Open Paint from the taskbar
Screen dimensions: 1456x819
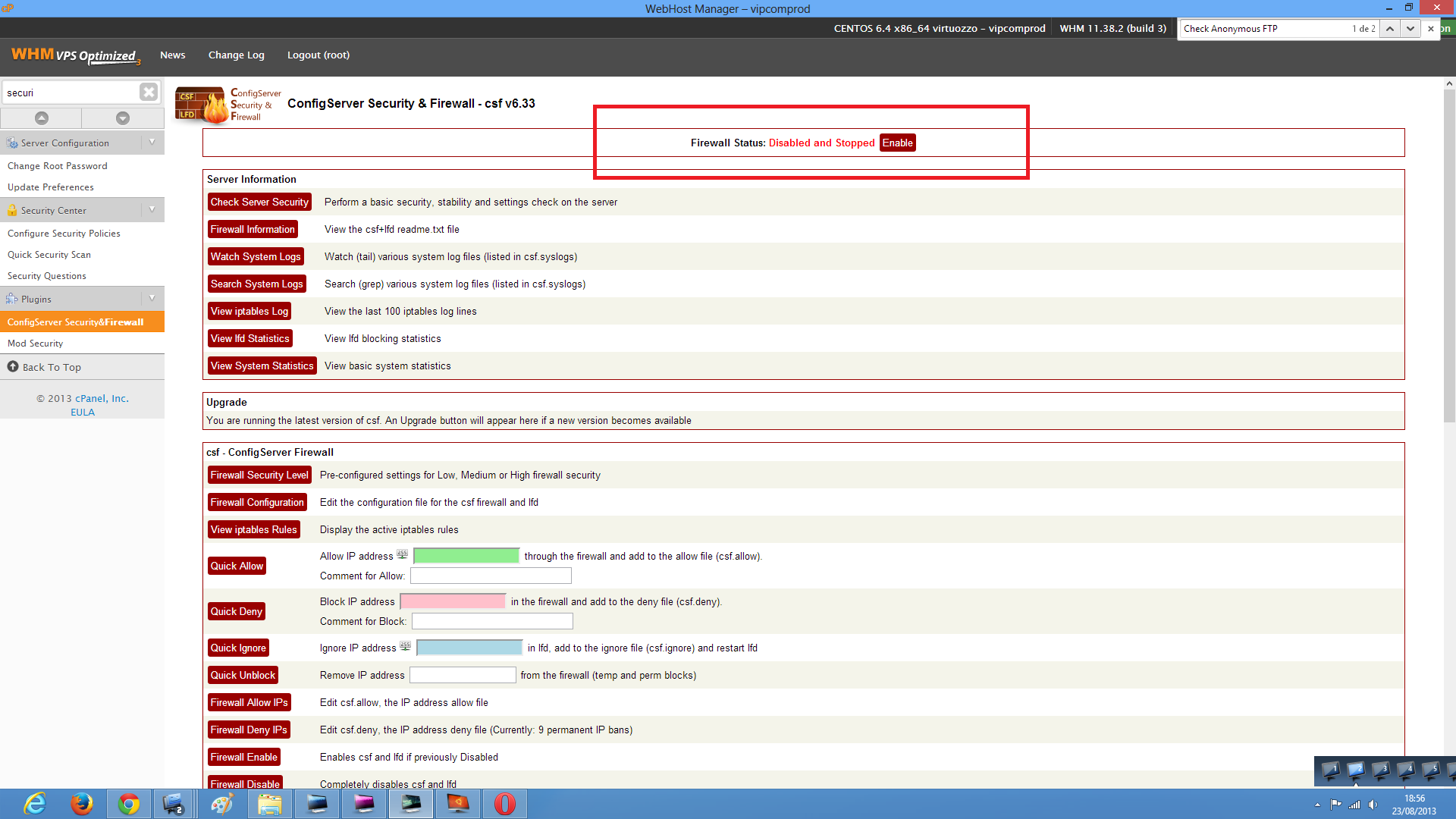[x=221, y=804]
